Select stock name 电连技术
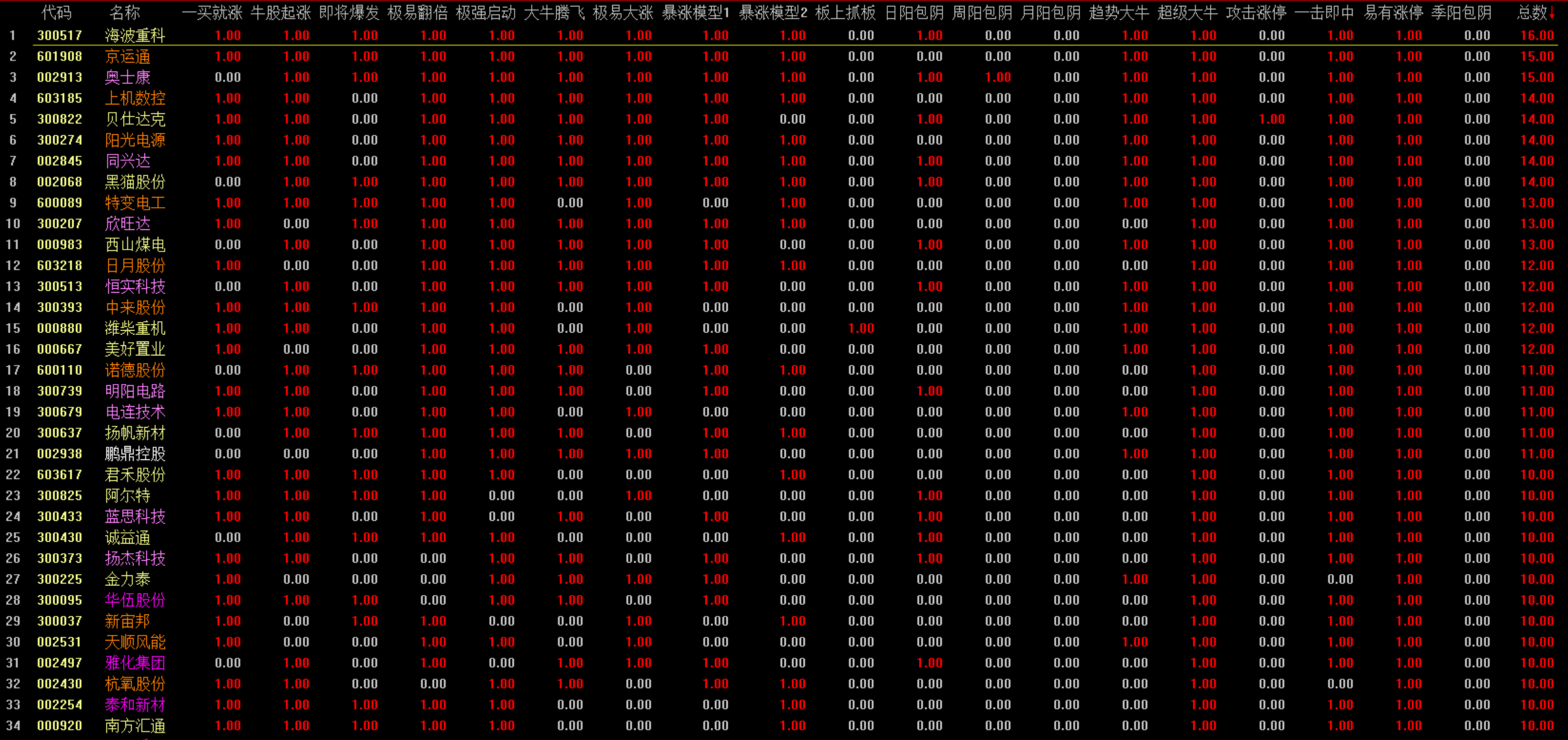This screenshot has height=740, width=1568. [135, 412]
